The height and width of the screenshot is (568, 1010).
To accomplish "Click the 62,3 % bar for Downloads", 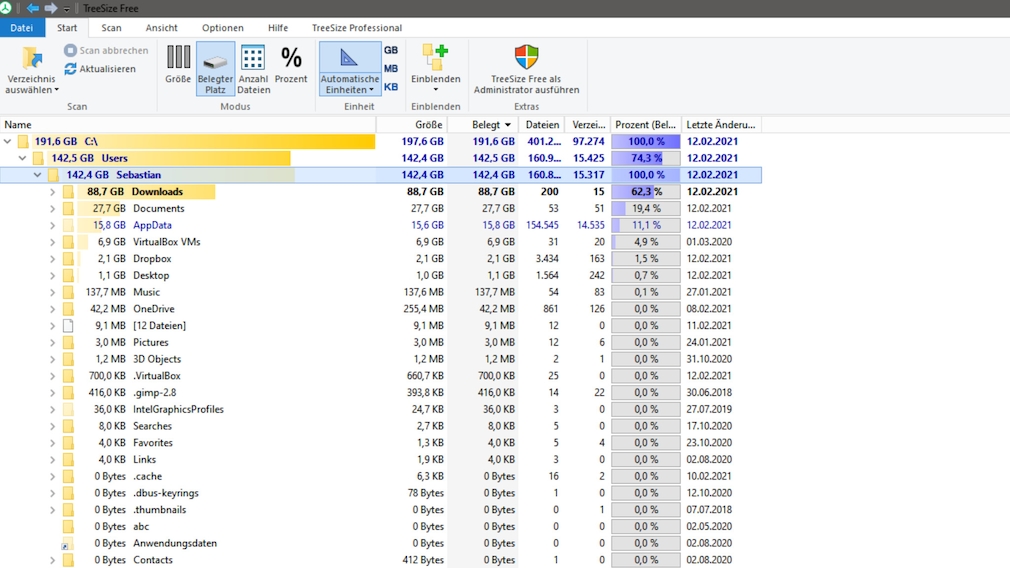I will [x=645, y=191].
